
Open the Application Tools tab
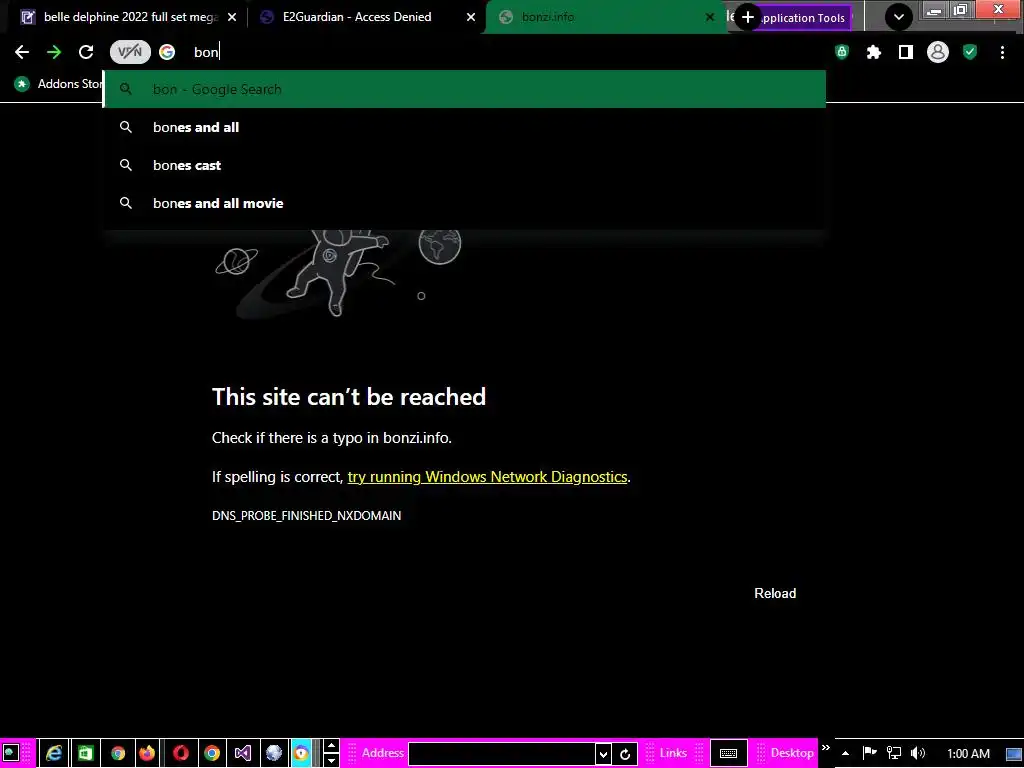804,18
